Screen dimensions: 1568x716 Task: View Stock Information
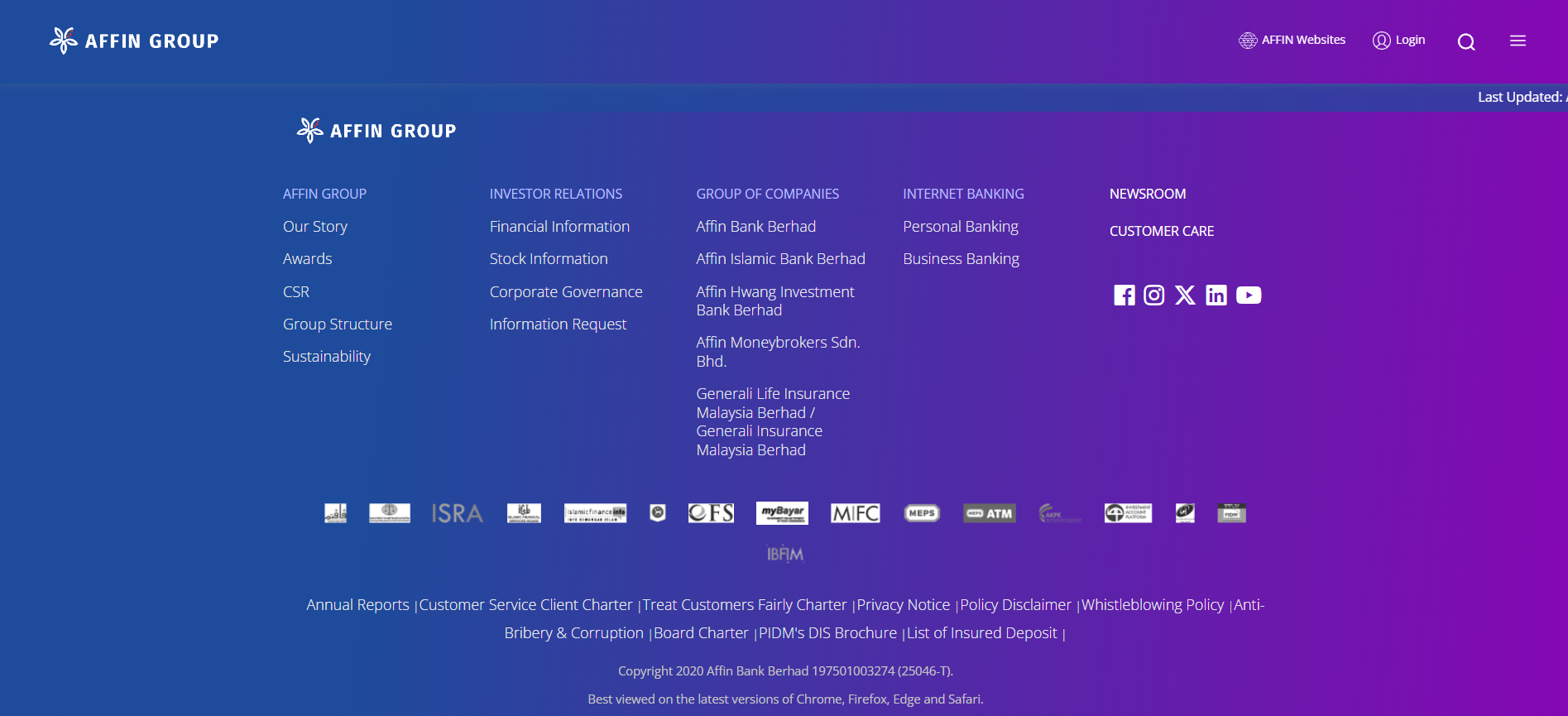549,259
